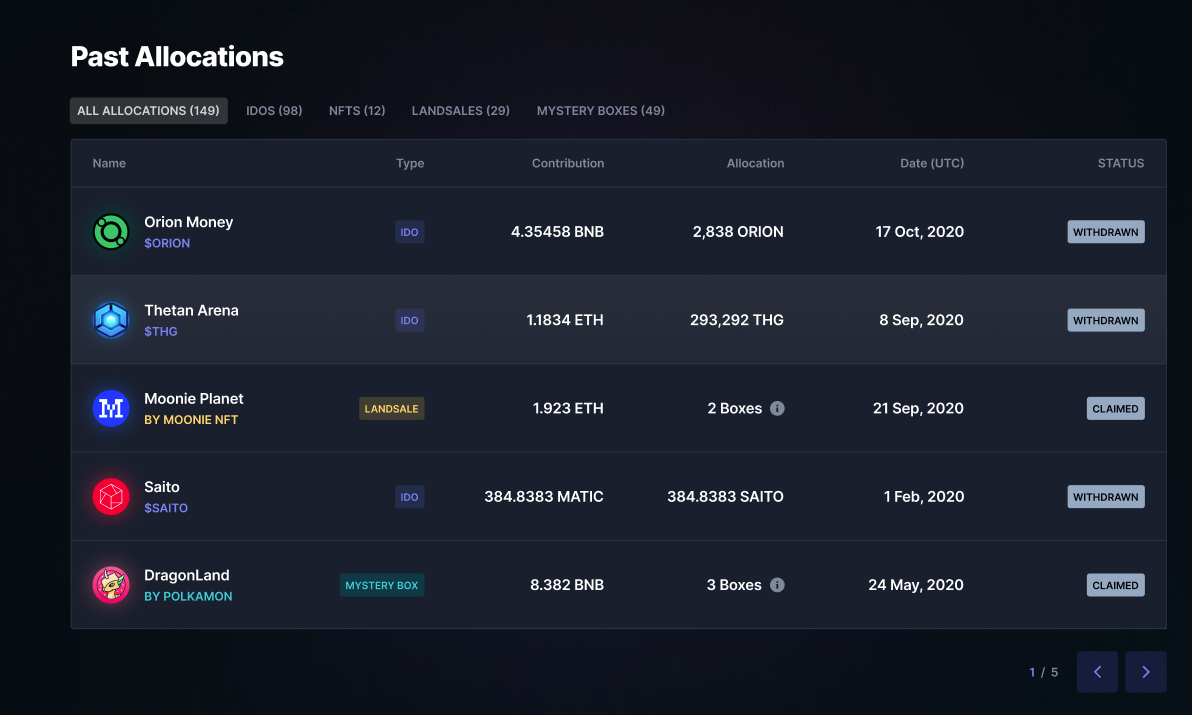Click the 1 / 5 page indicator
Viewport: 1192px width, 715px height.
(1043, 672)
